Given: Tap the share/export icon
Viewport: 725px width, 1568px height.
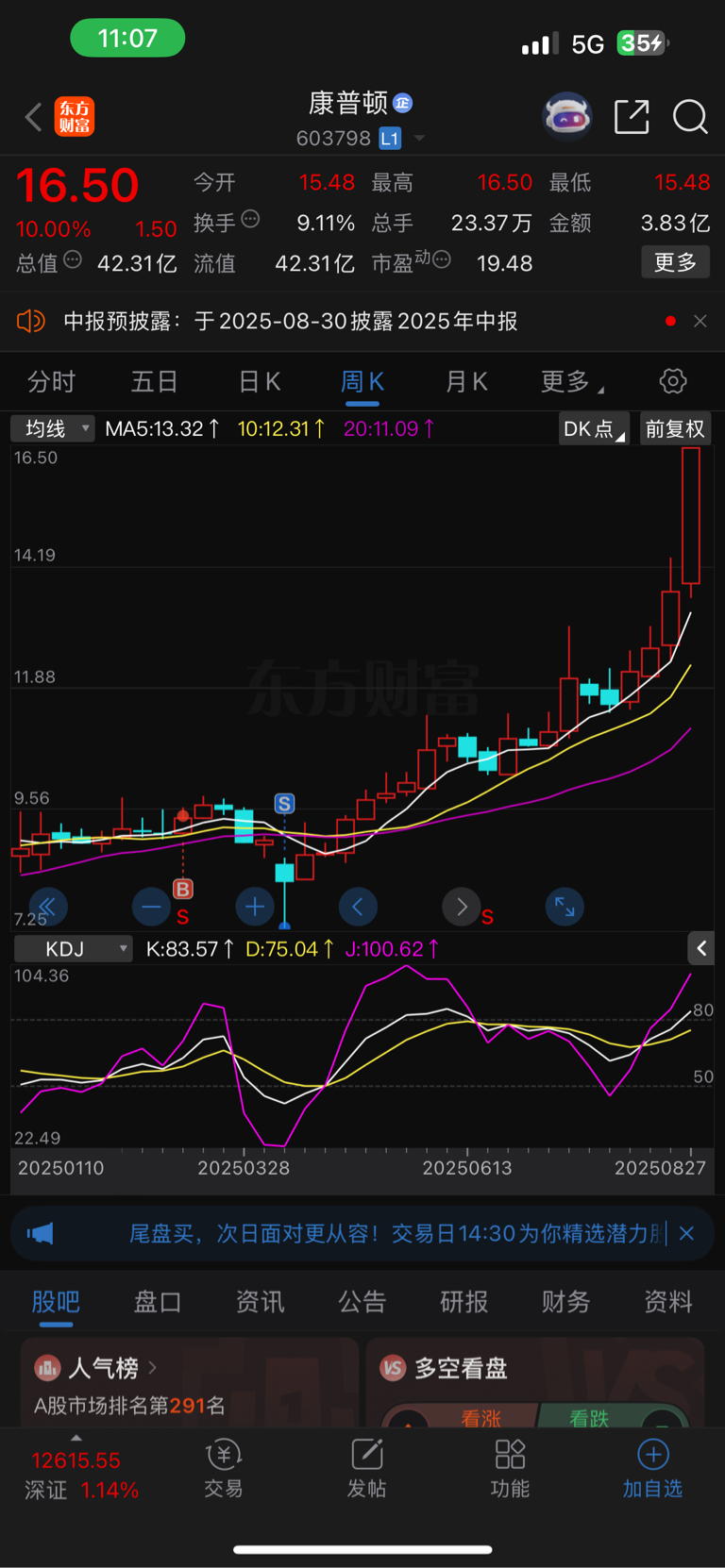Looking at the screenshot, I should (632, 117).
